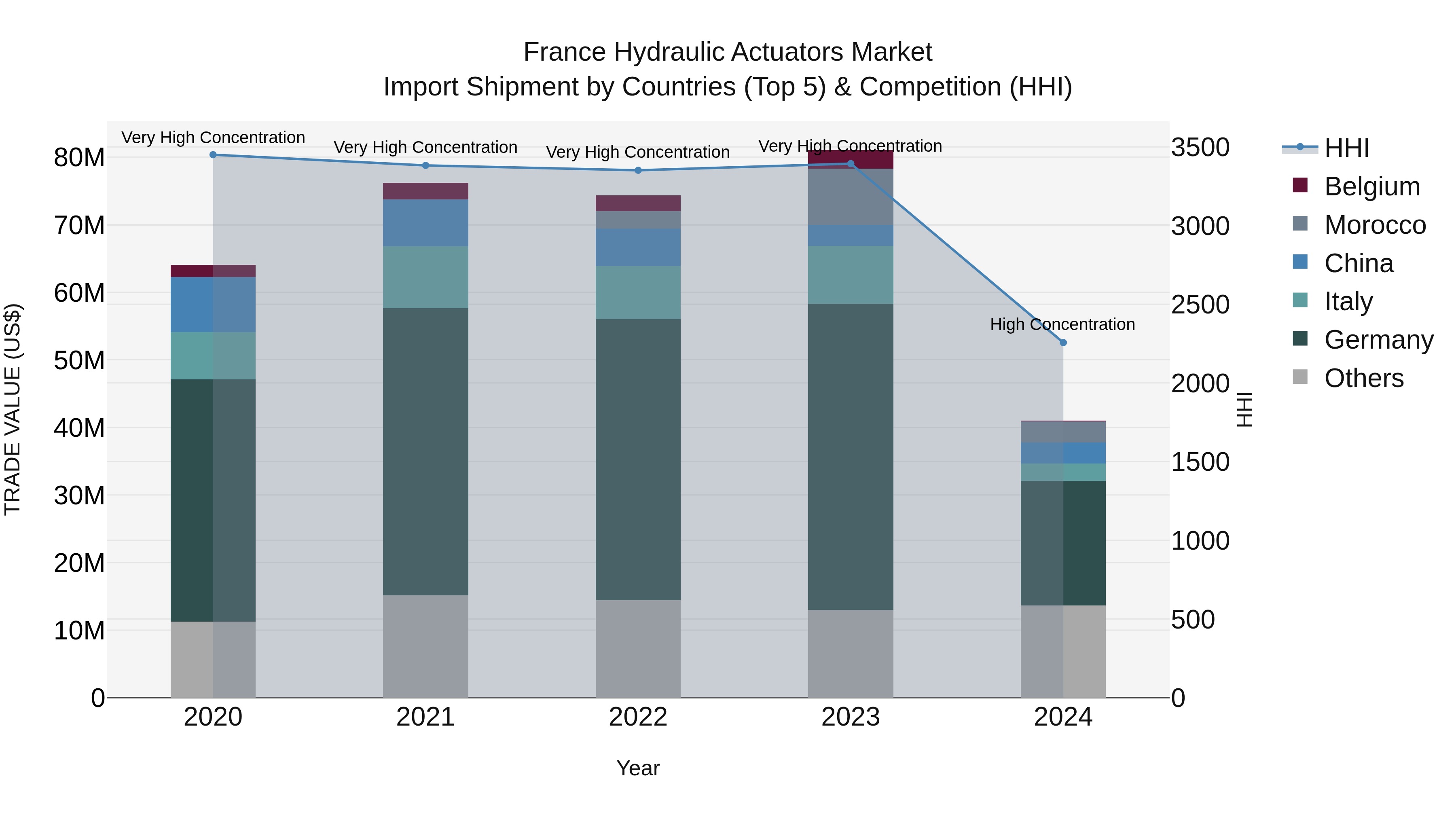Click the 'TRADE VALUE (US$)' axis title
This screenshot has width=1456, height=819.
click(x=13, y=409)
